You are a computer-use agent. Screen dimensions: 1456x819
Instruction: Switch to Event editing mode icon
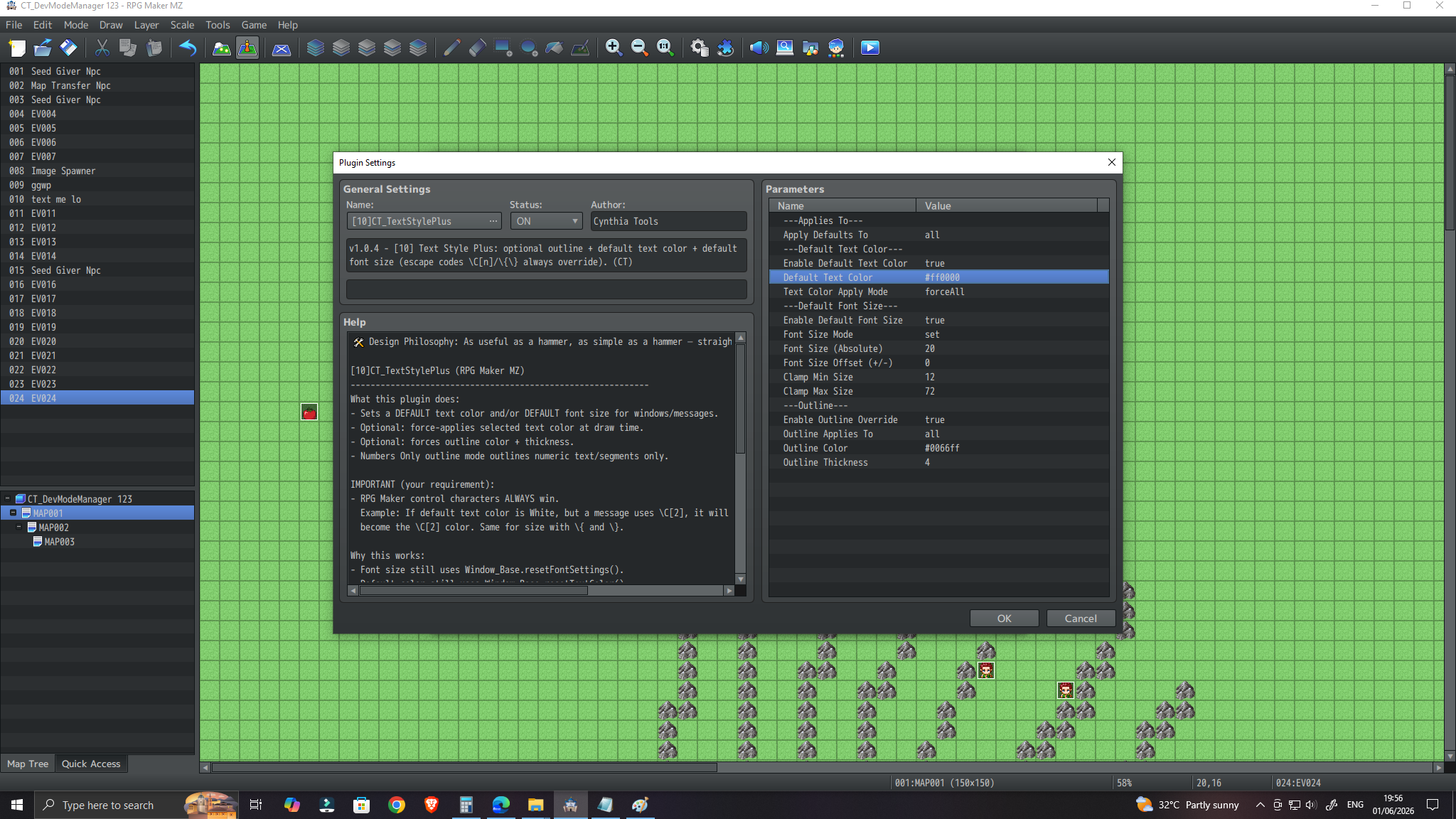[247, 48]
